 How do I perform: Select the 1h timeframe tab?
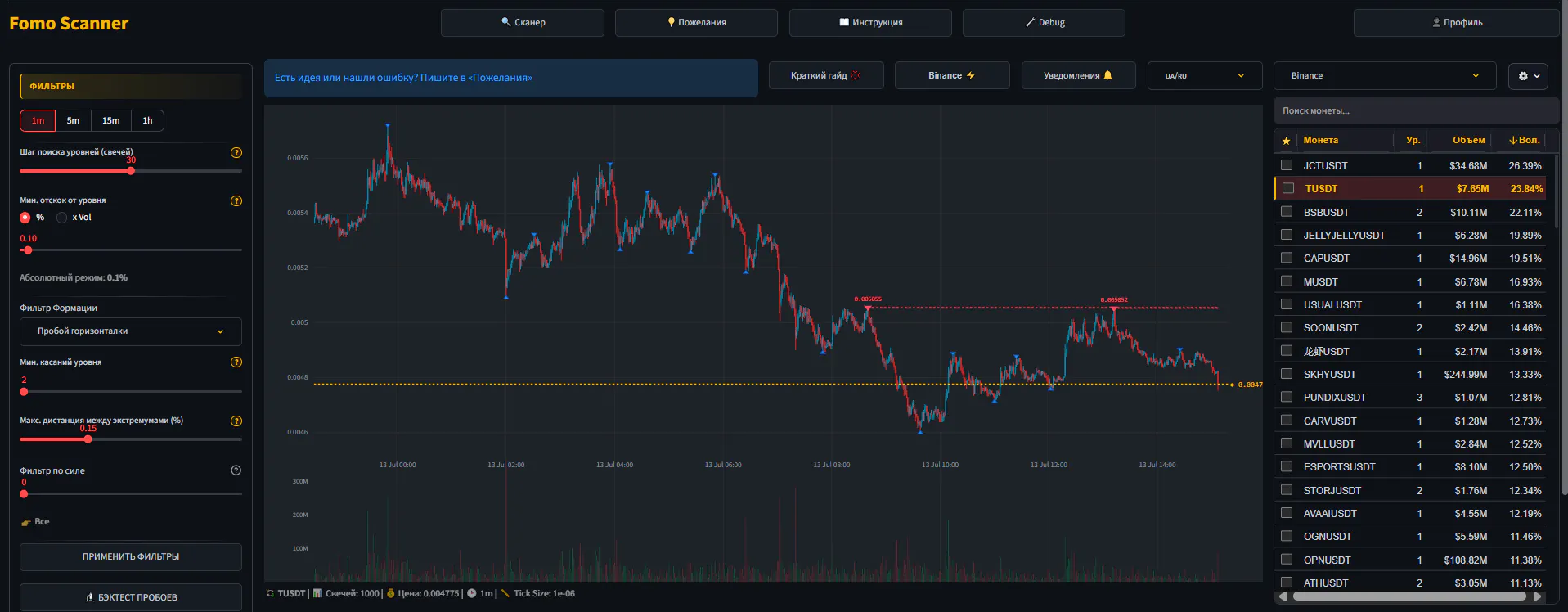point(147,121)
